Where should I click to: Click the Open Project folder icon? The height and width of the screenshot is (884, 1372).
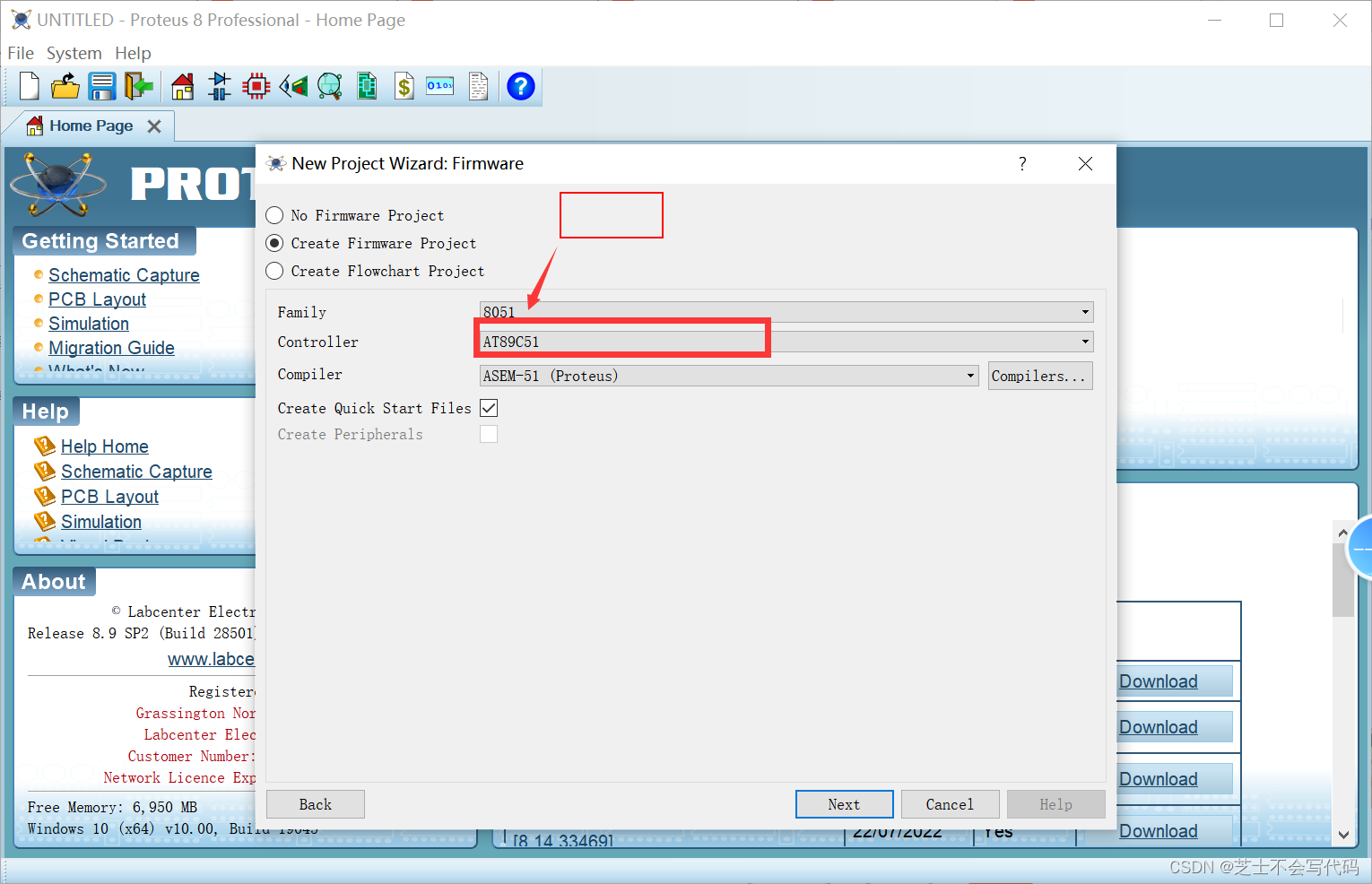[65, 86]
